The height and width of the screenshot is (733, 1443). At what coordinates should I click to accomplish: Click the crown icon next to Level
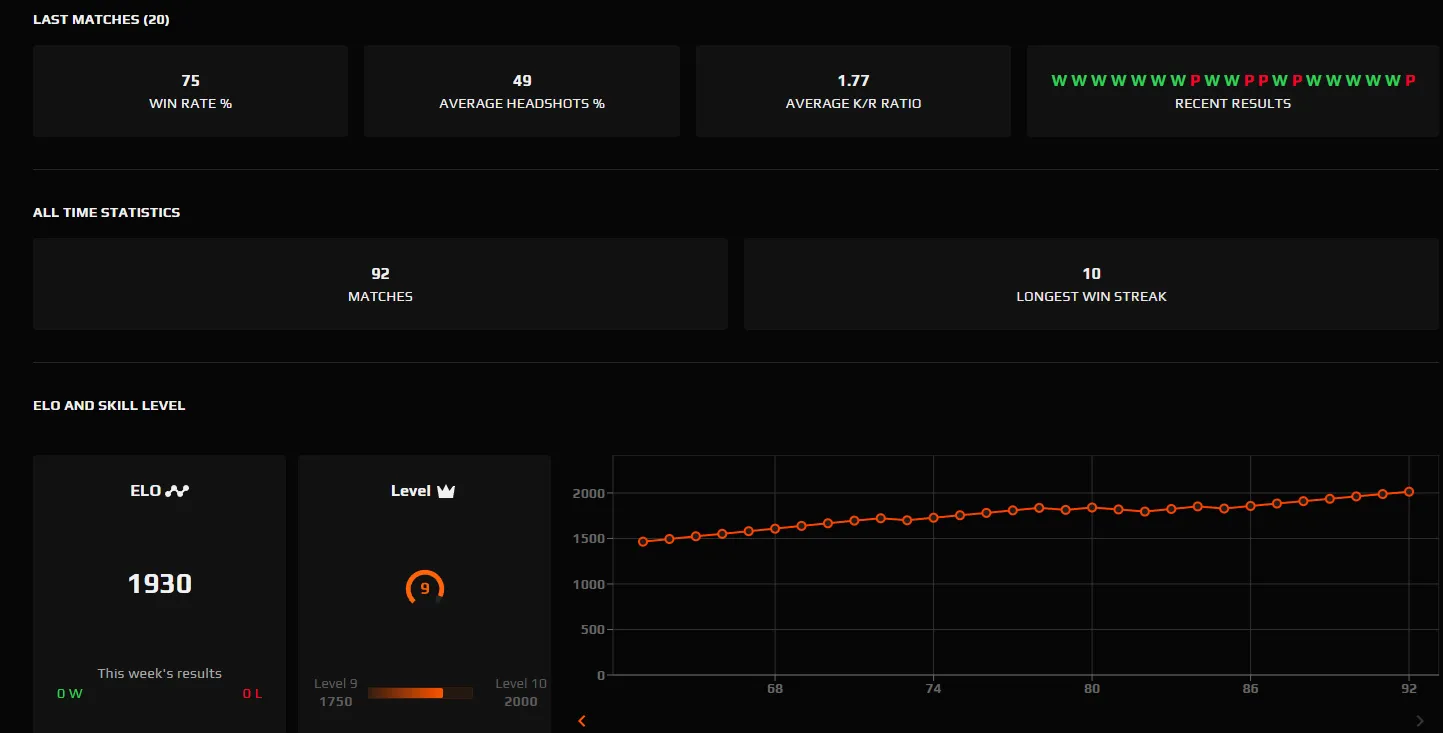pos(445,490)
